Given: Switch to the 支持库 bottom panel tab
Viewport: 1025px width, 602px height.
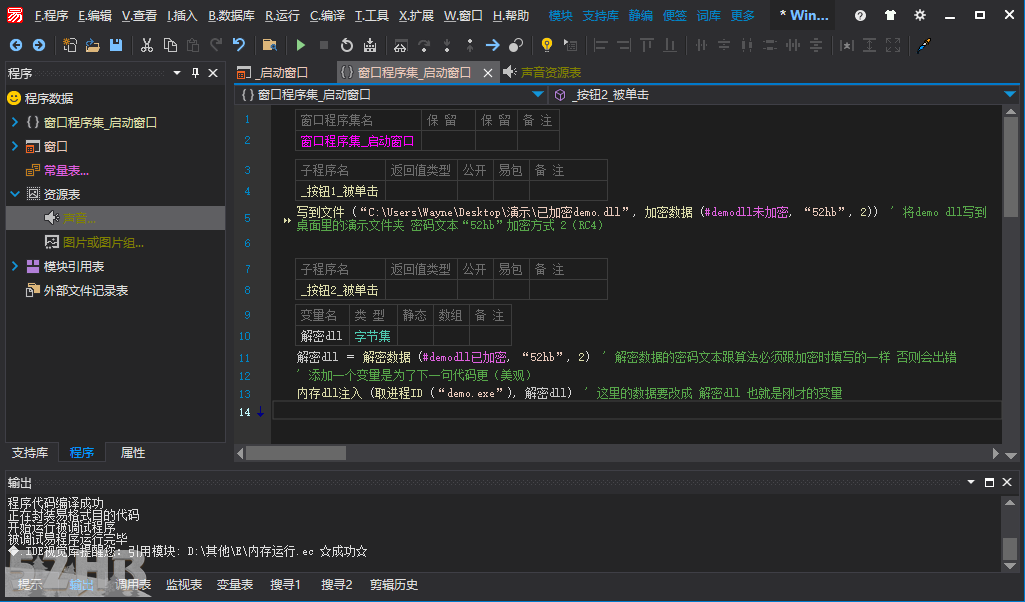Looking at the screenshot, I should click(30, 452).
